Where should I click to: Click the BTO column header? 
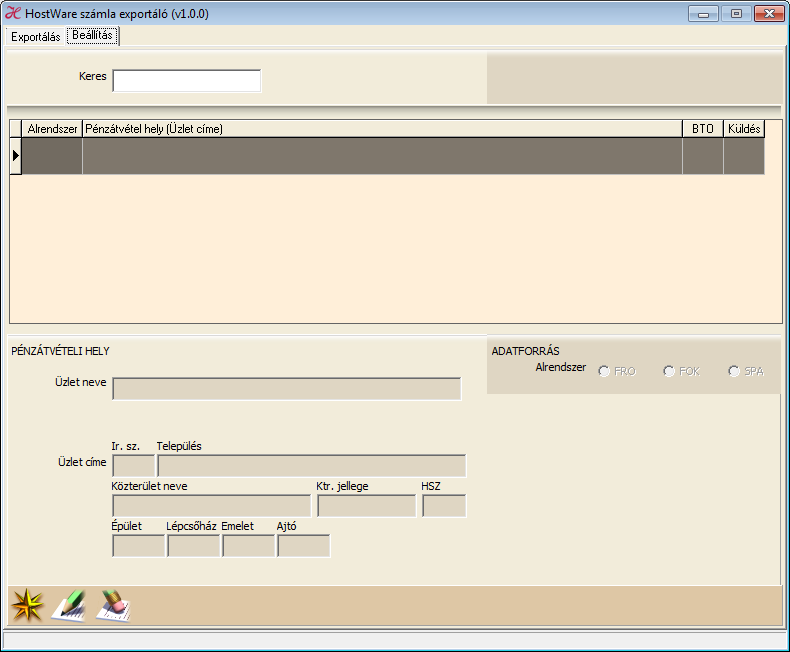pos(703,129)
